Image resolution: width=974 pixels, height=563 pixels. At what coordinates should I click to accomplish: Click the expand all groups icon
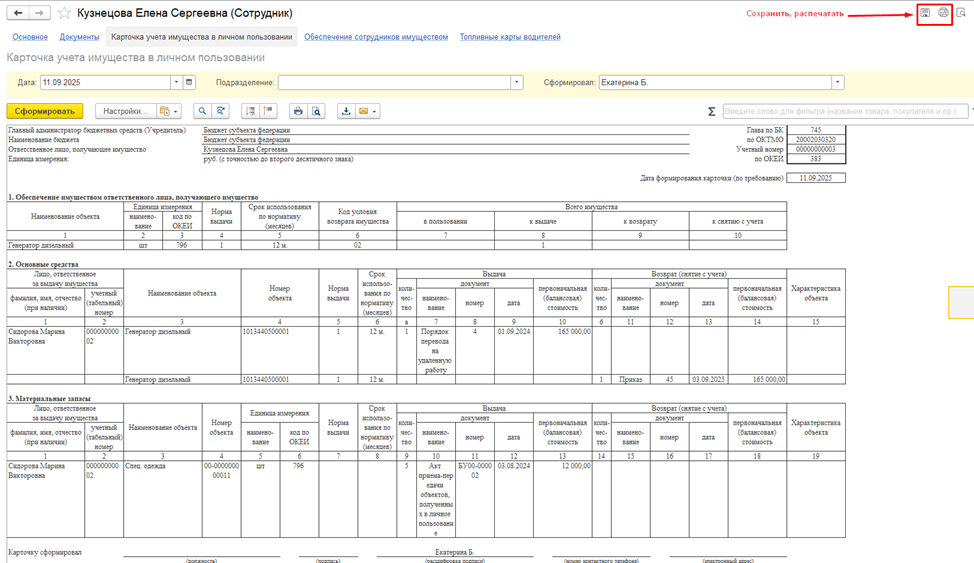coord(250,111)
